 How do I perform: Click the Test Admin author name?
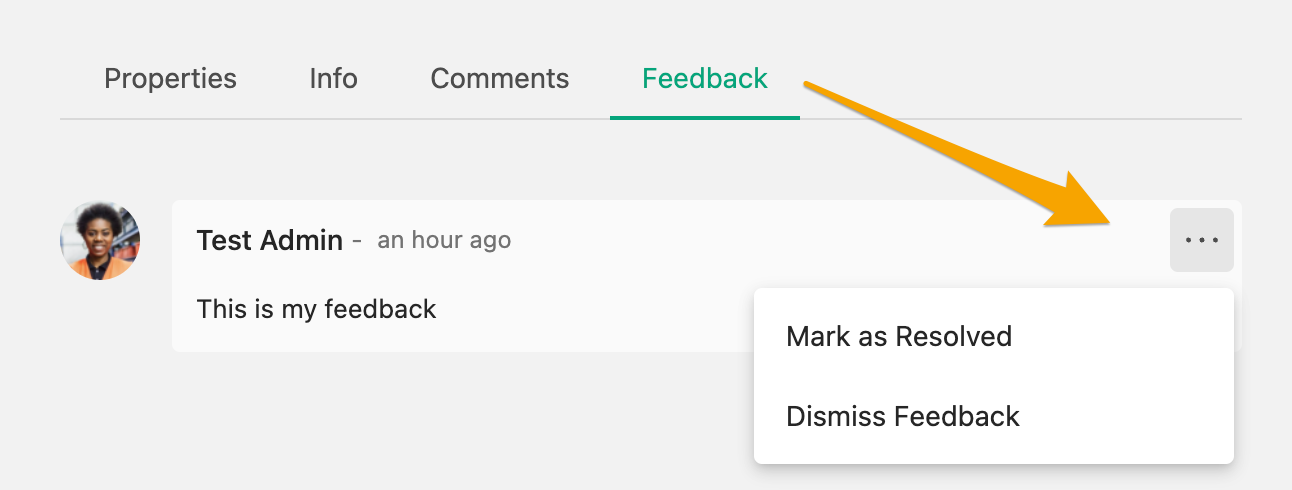[x=270, y=240]
